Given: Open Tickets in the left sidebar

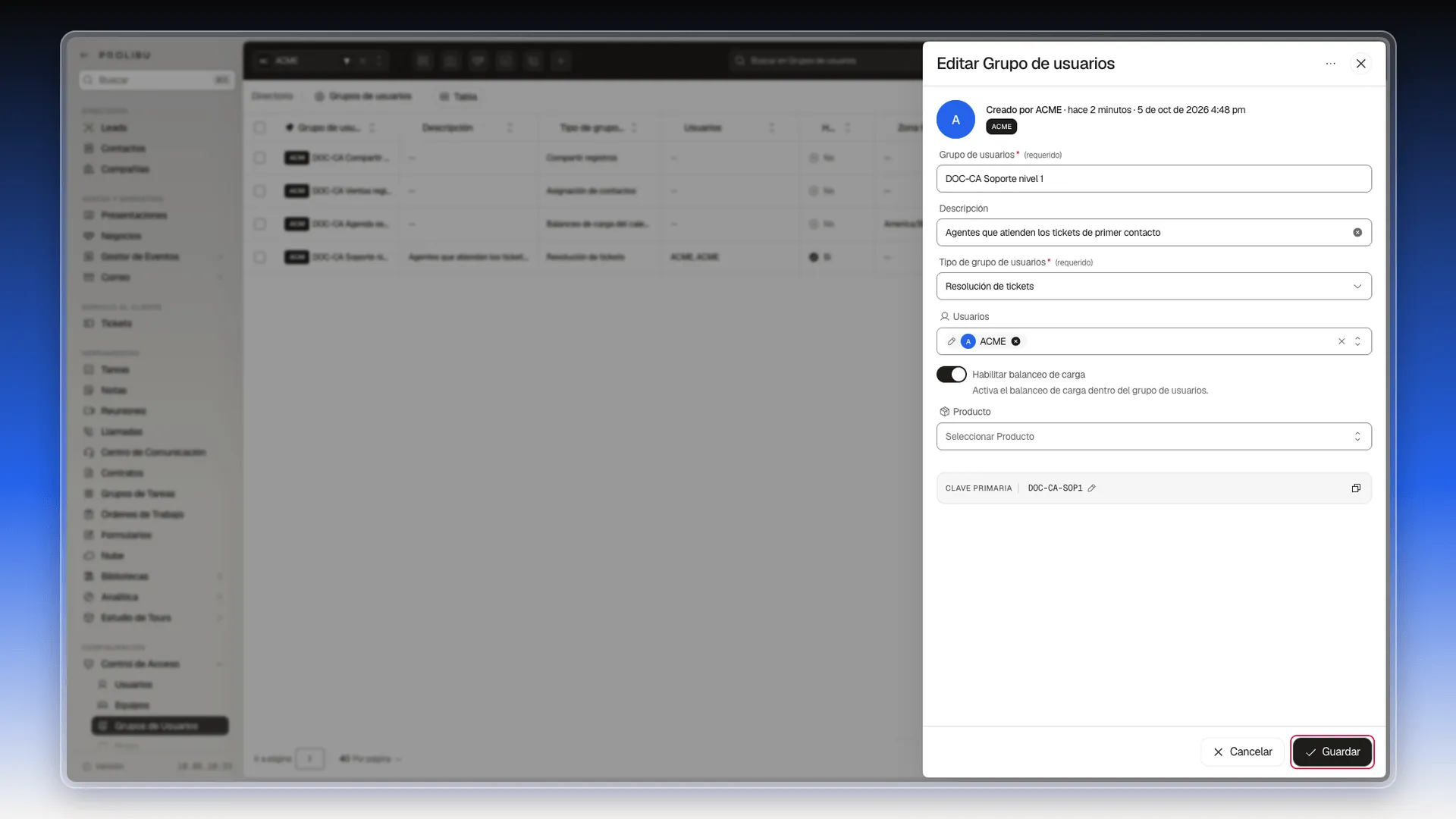Looking at the screenshot, I should [116, 324].
